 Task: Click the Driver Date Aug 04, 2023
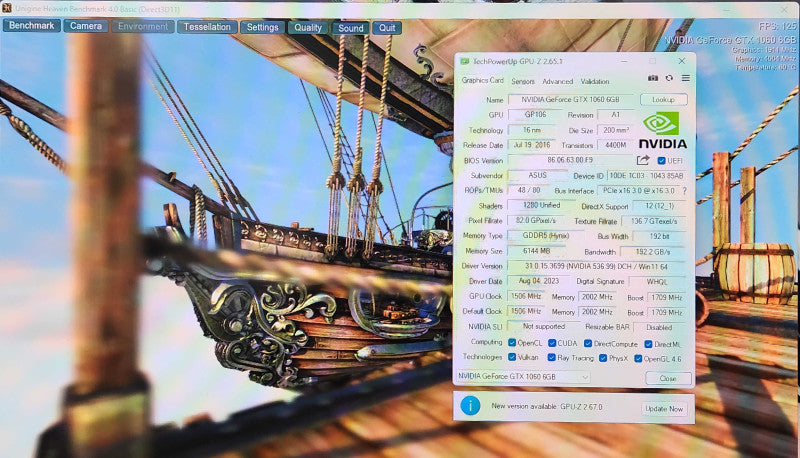tap(538, 281)
